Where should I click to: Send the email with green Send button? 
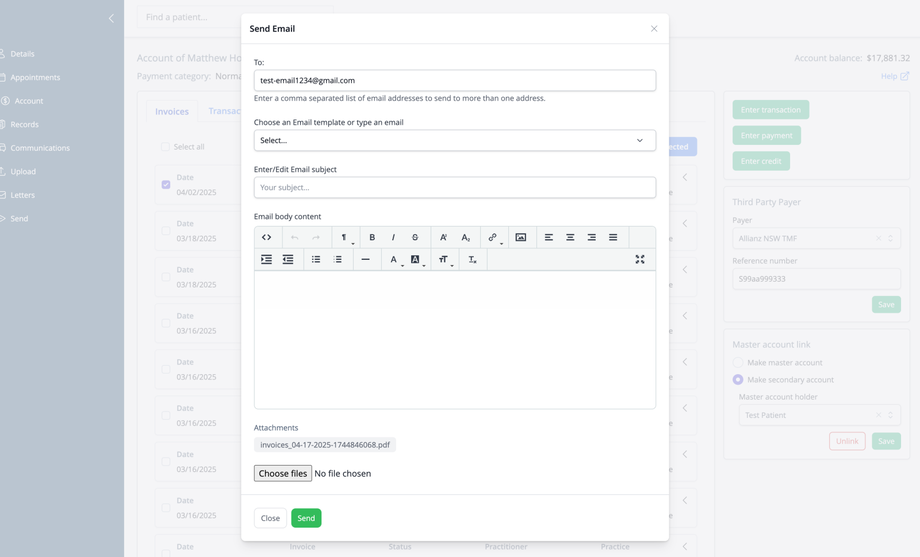[306, 518]
